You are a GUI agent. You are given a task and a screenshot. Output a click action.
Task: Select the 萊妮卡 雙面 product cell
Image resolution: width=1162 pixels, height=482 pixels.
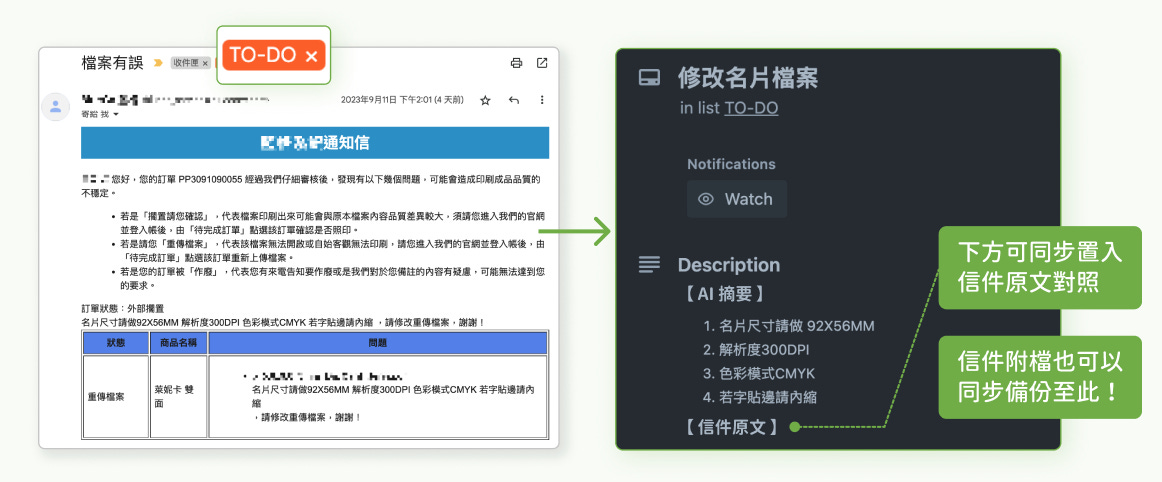(178, 397)
